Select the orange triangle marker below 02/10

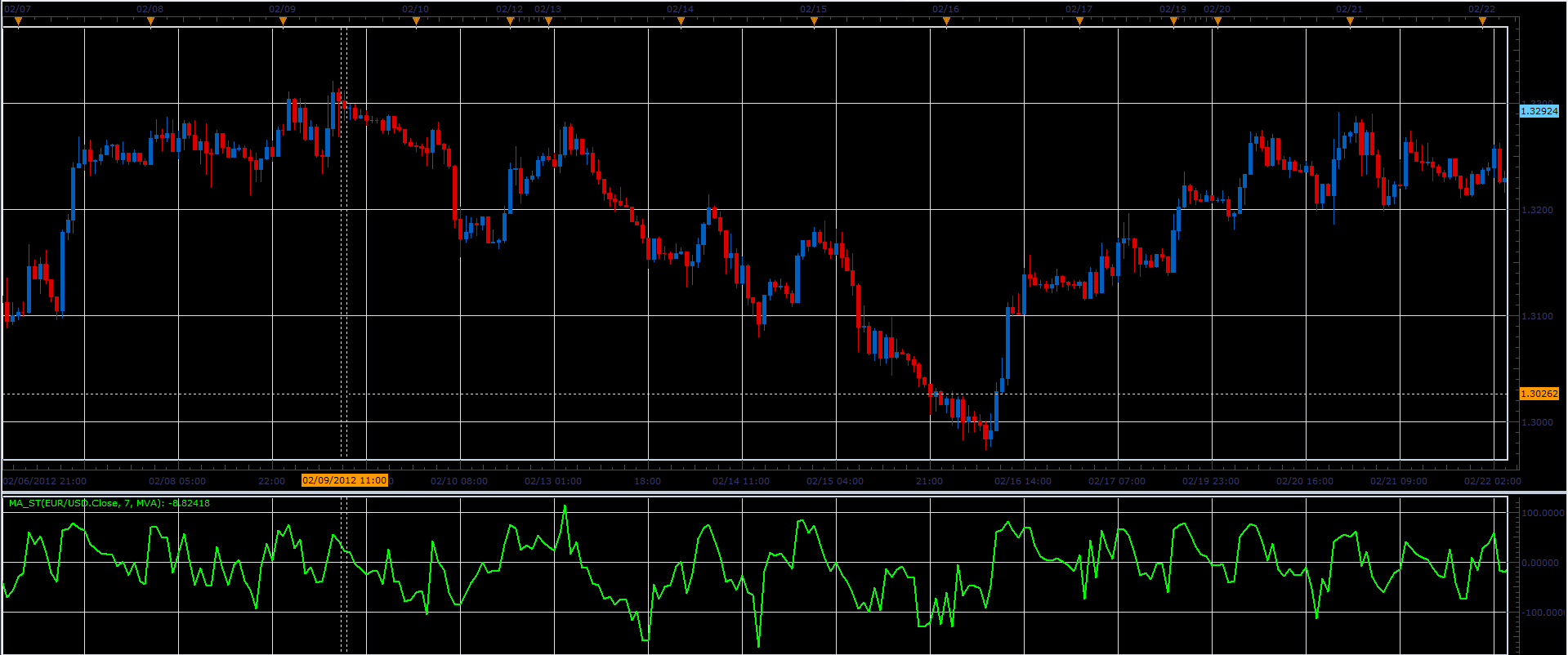416,22
